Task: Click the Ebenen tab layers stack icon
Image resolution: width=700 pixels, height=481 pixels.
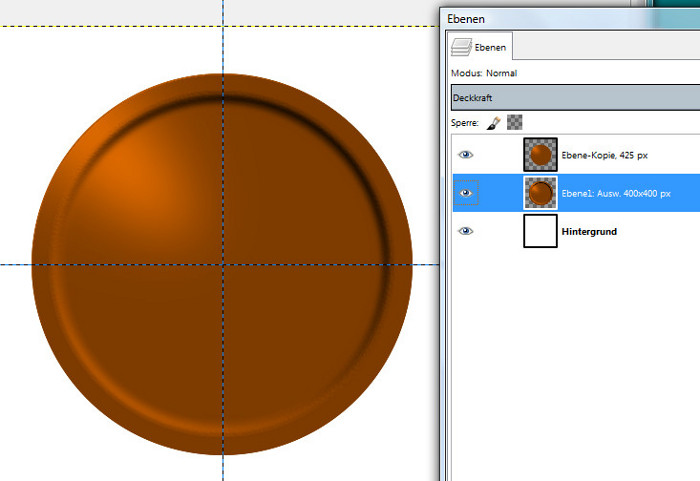Action: point(462,46)
